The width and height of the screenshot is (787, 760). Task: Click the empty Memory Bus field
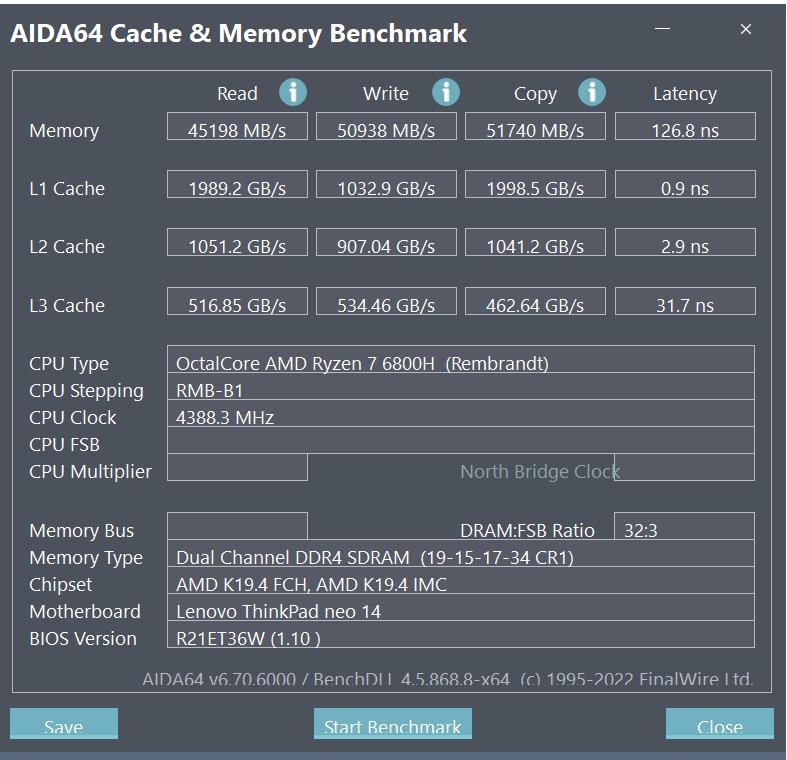click(237, 526)
